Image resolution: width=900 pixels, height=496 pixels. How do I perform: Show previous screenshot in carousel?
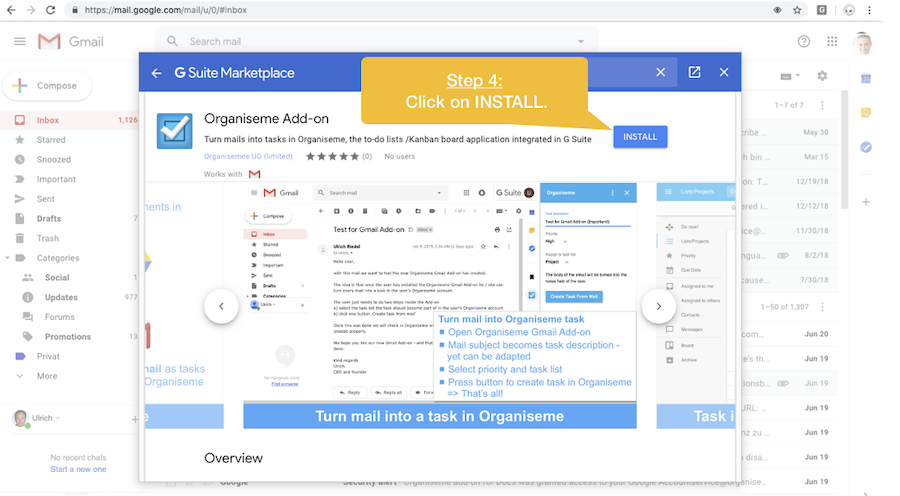[x=221, y=306]
